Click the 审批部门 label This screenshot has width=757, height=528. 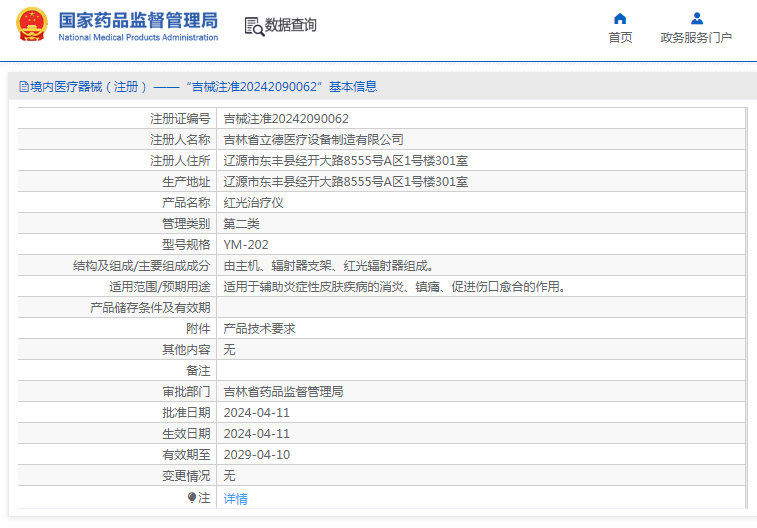click(186, 392)
